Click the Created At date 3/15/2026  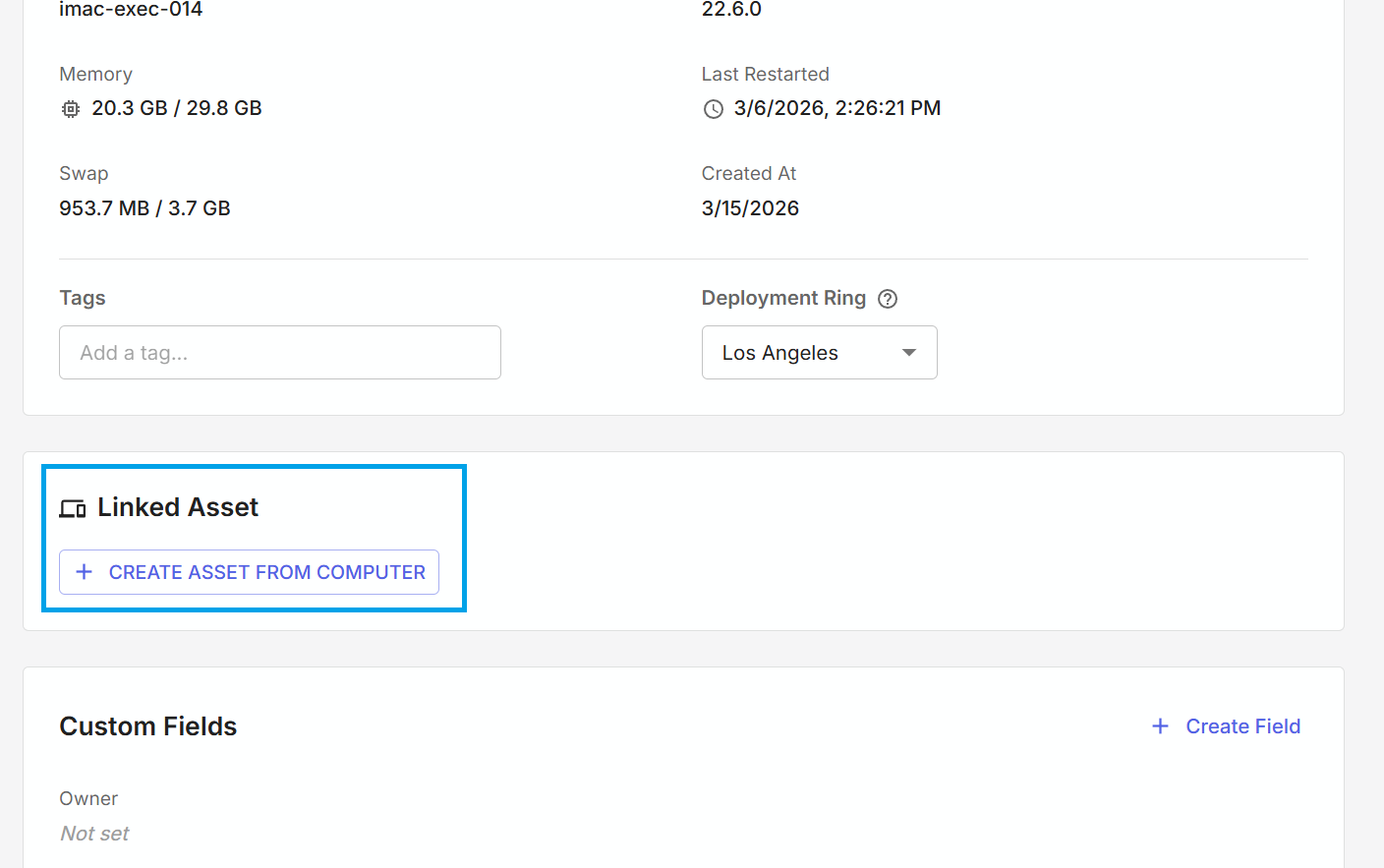point(750,208)
